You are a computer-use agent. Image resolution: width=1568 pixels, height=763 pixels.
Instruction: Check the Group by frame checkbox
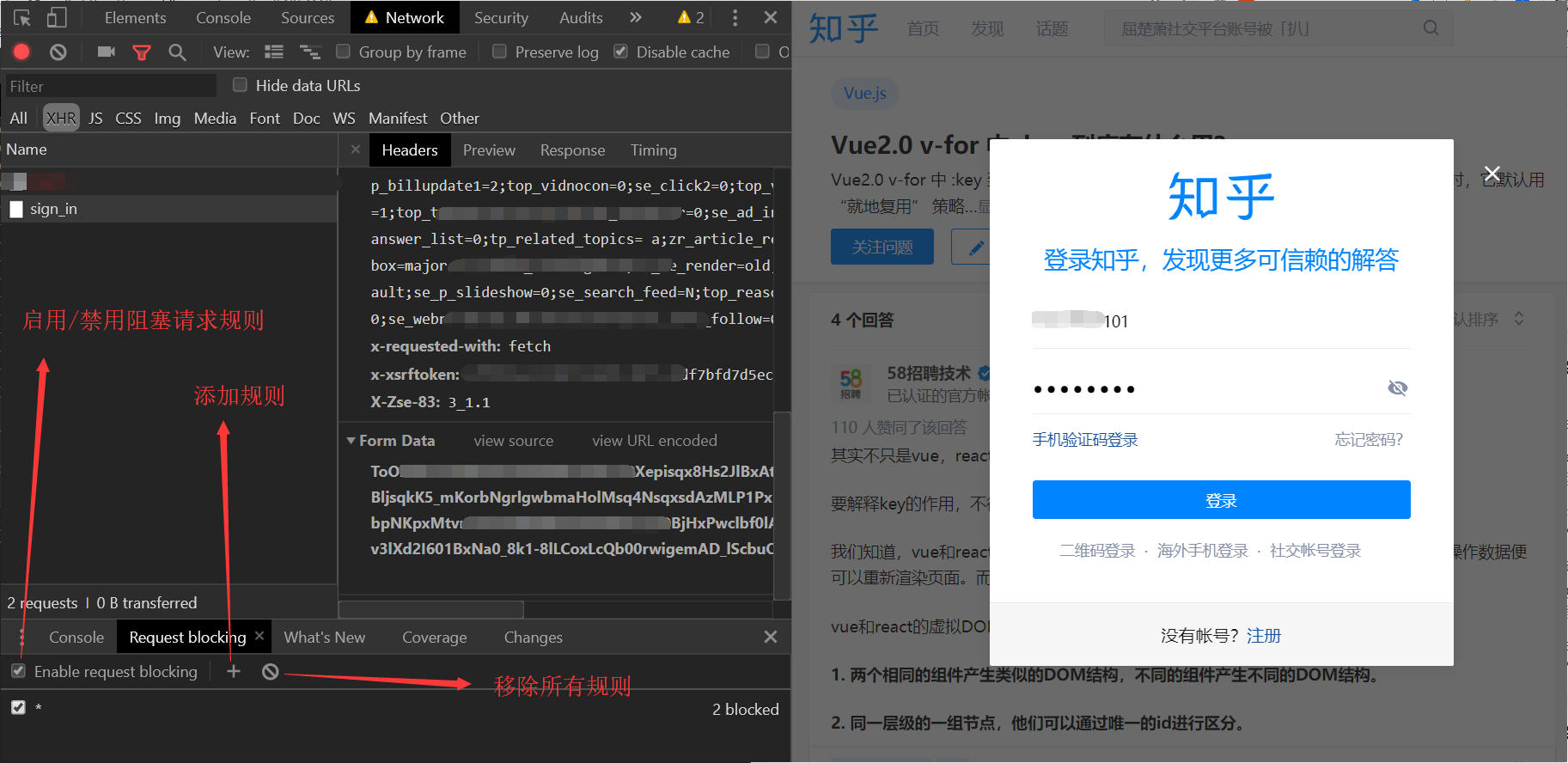coord(343,52)
